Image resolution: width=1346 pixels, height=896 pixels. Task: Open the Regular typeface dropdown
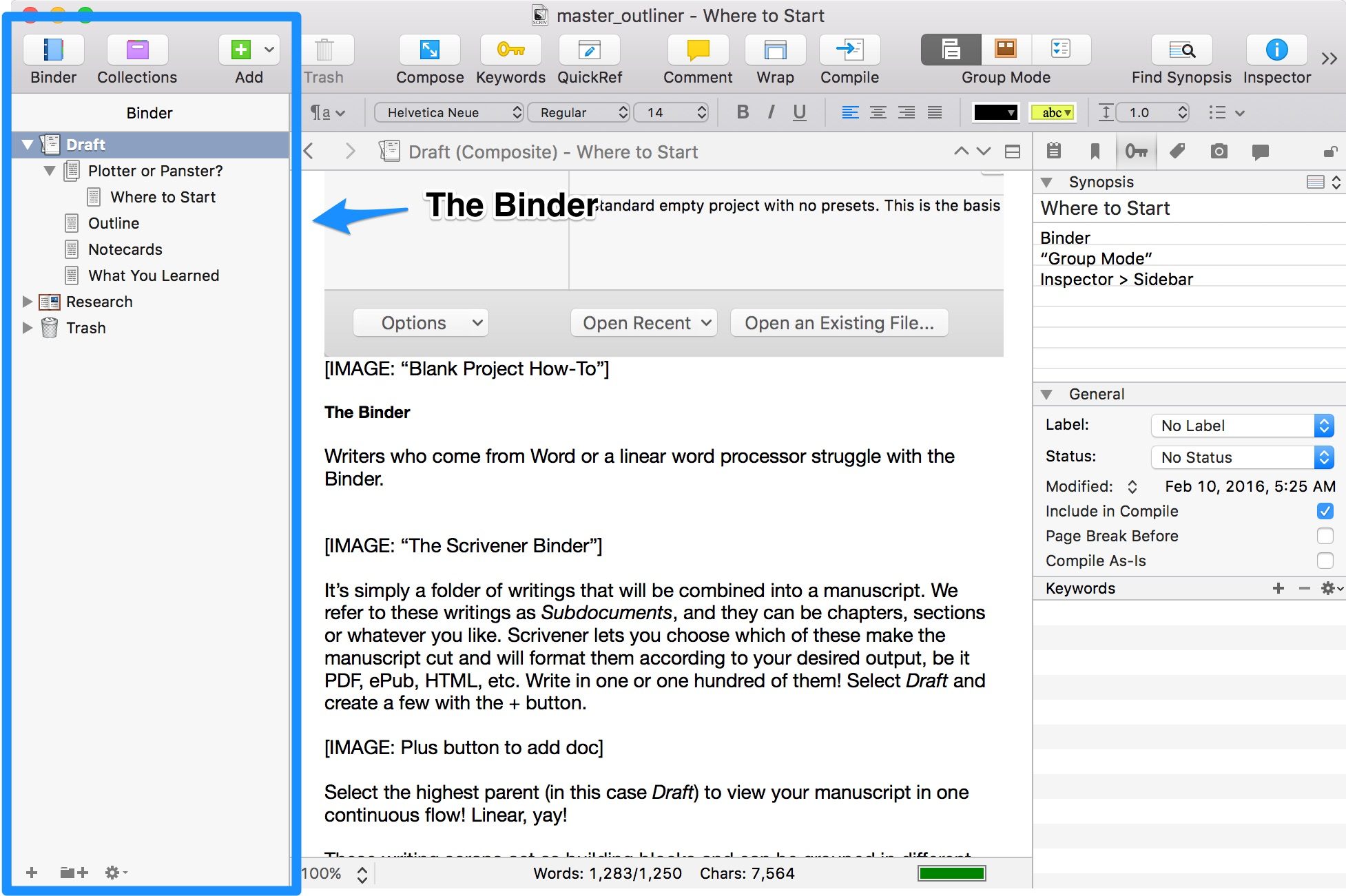(x=579, y=112)
